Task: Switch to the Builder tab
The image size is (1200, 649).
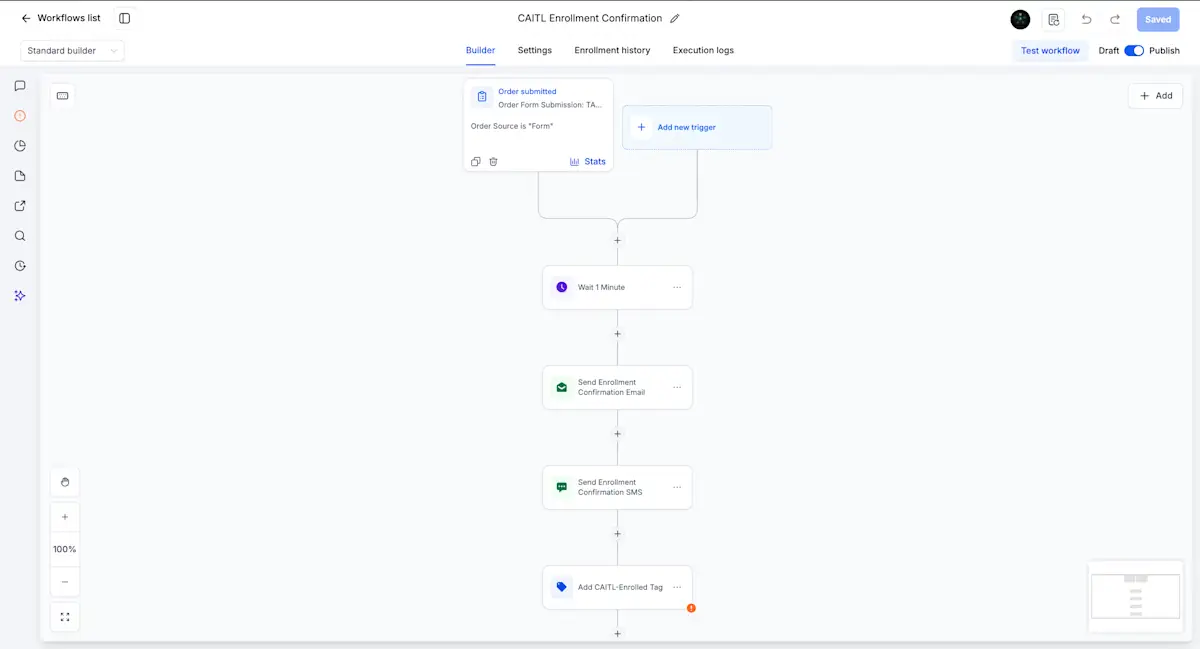Action: (x=480, y=50)
